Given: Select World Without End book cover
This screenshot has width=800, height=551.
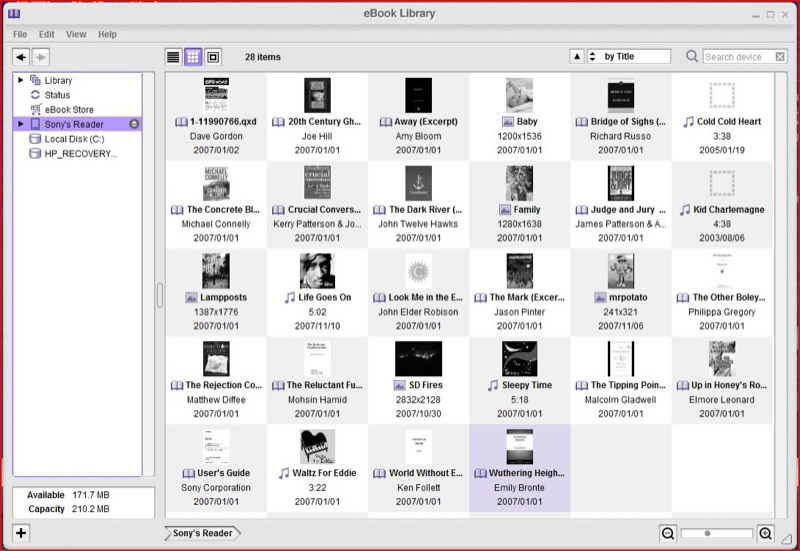Looking at the screenshot, I should [418, 446].
